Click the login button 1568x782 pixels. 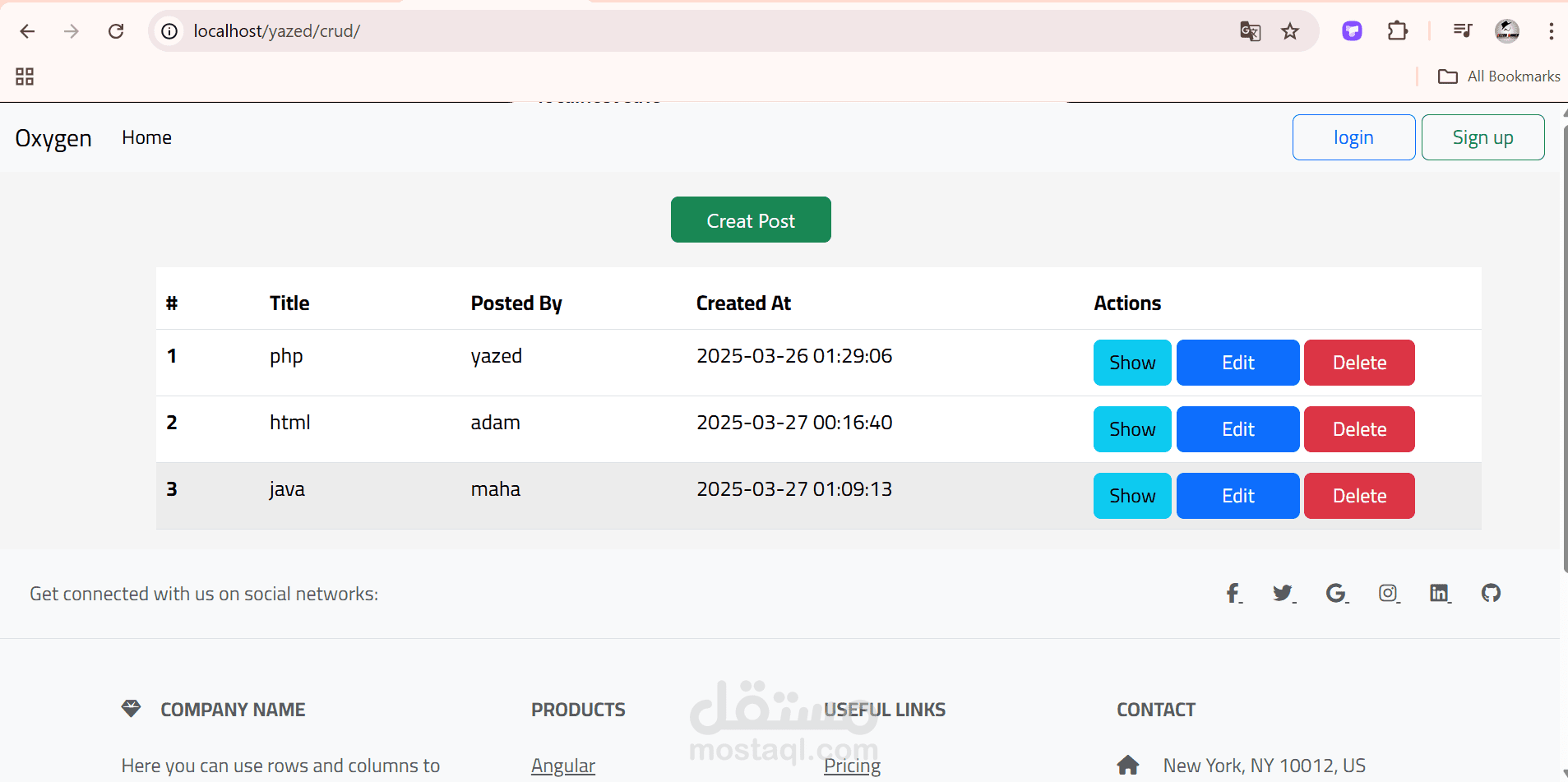click(x=1353, y=137)
